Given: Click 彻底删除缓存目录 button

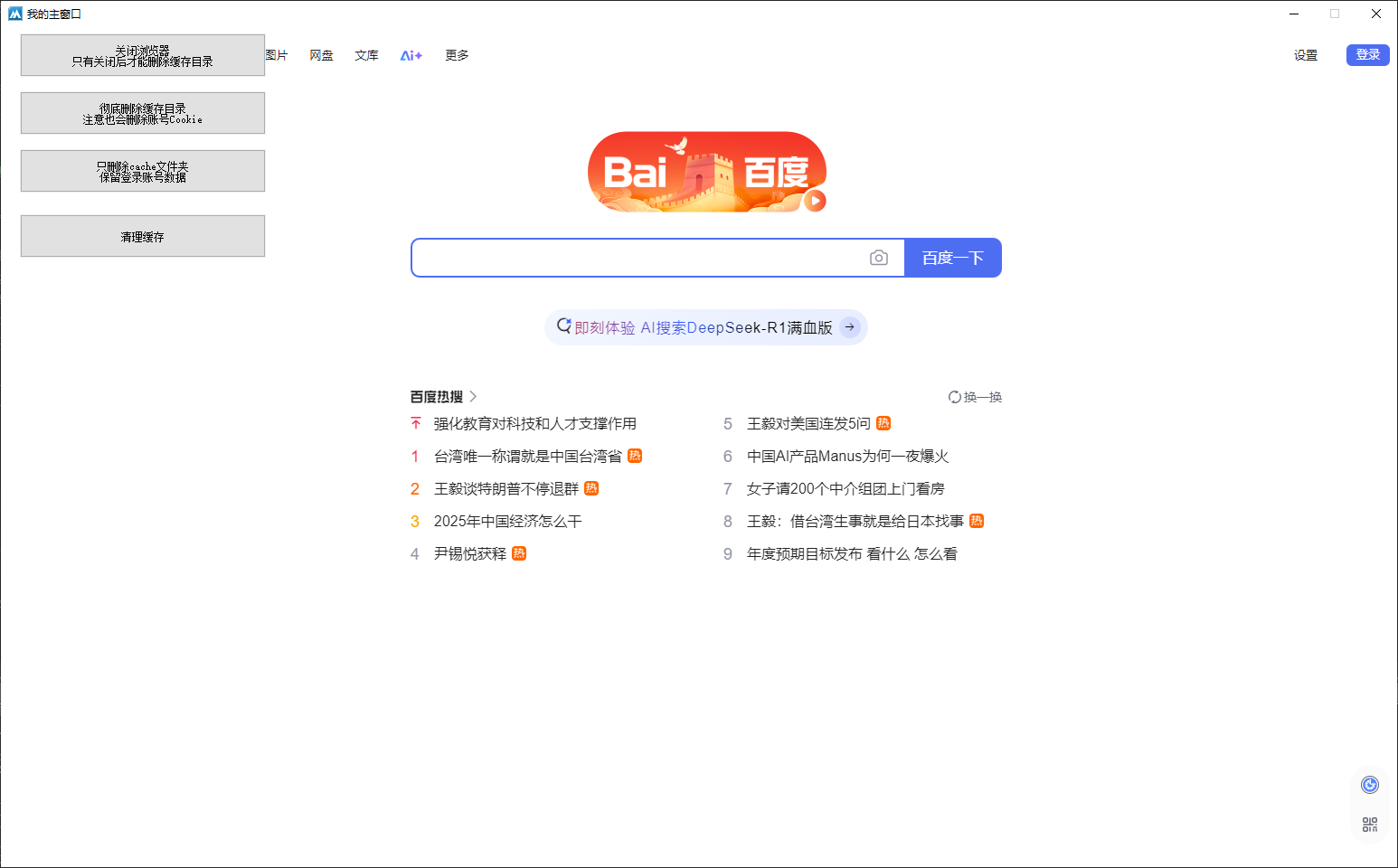Looking at the screenshot, I should click(143, 113).
